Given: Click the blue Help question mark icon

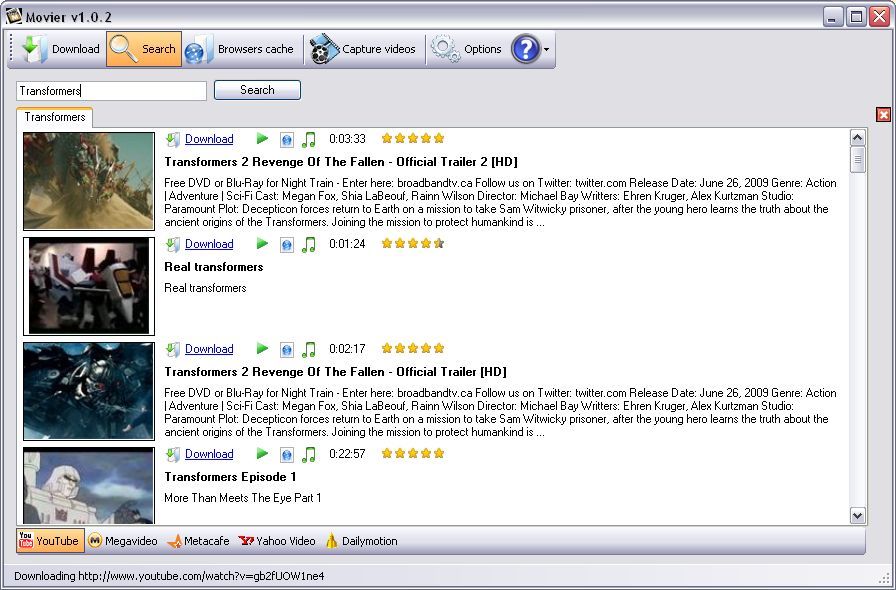Looking at the screenshot, I should (525, 49).
